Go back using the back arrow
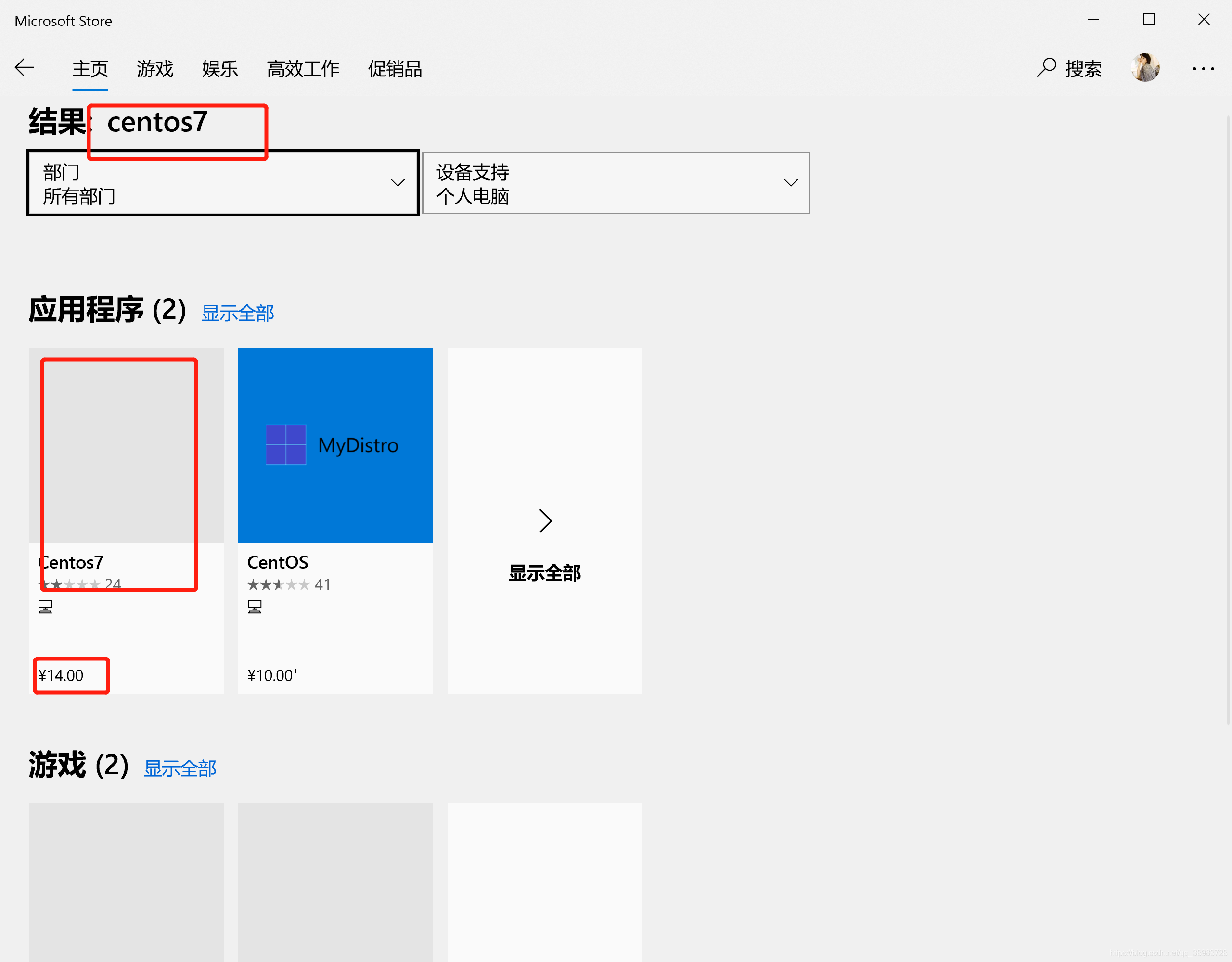1232x962 pixels. click(24, 68)
